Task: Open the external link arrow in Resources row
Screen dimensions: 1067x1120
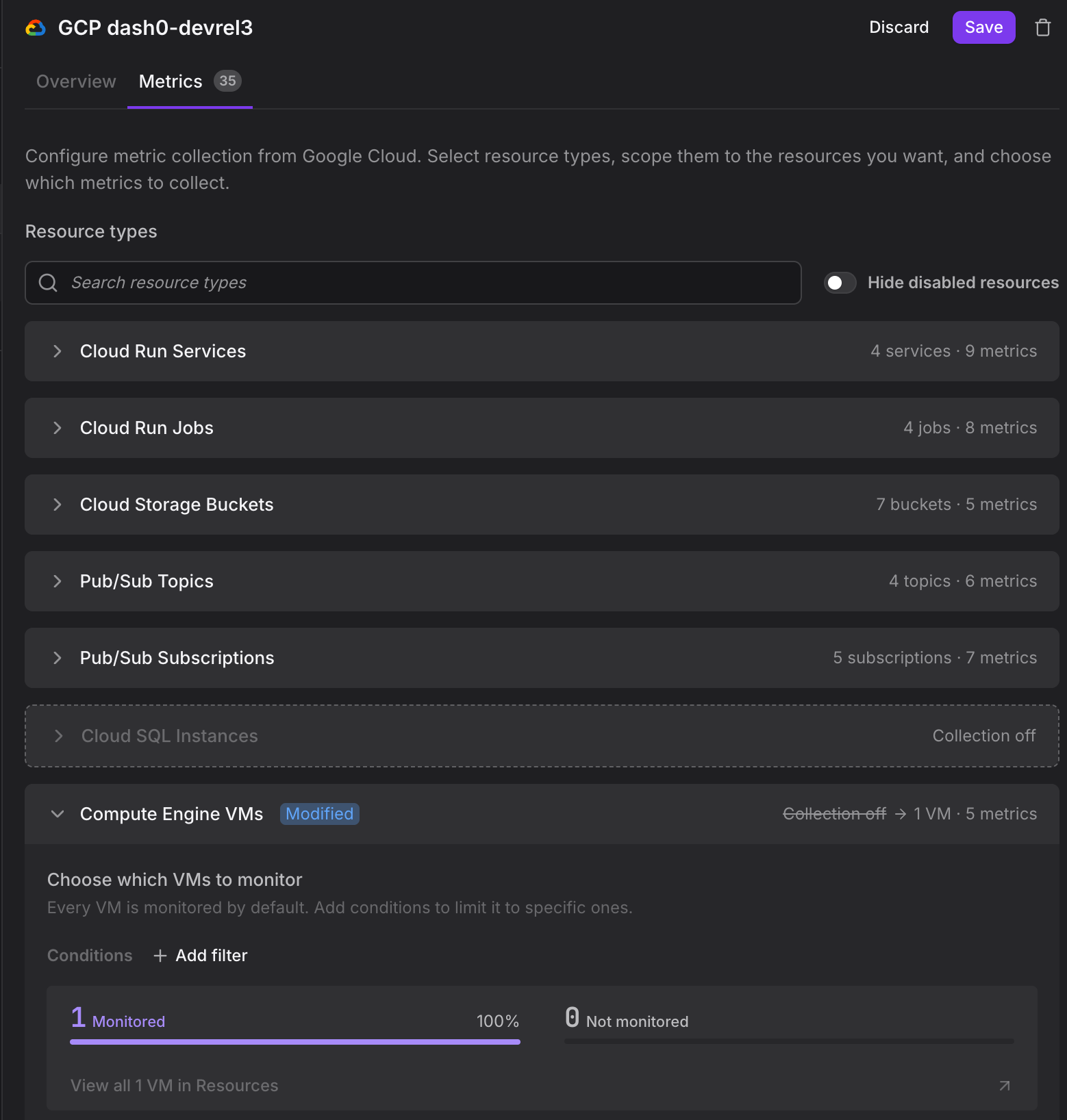Action: pos(1004,1086)
